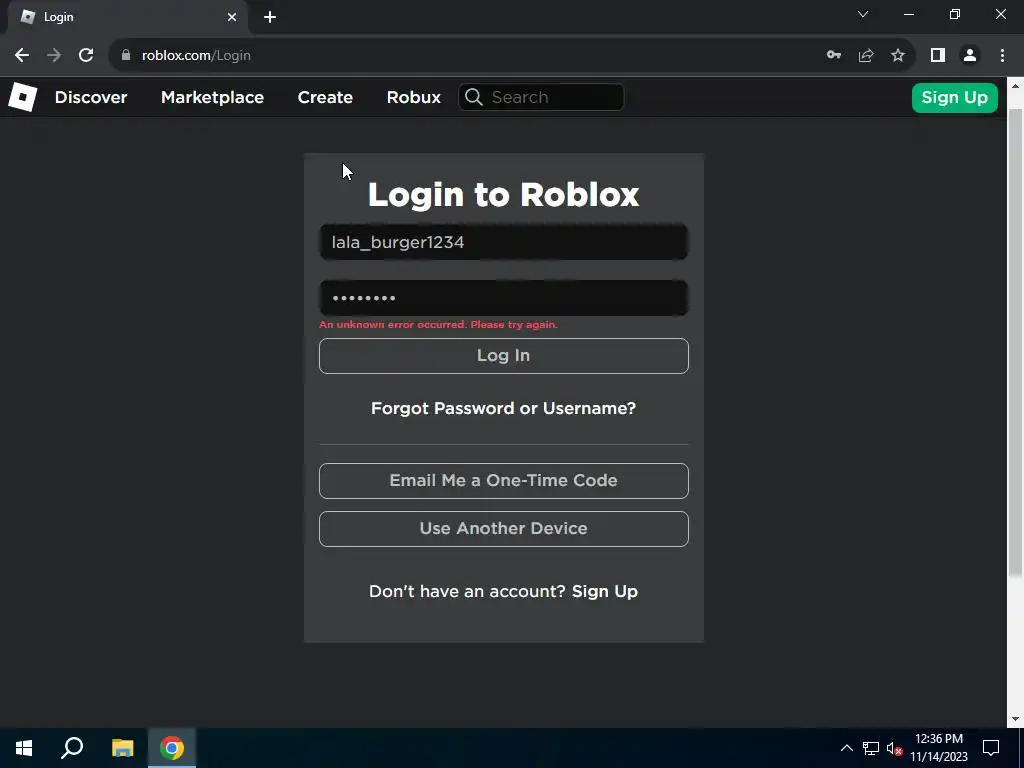Open the tab search chevron
The height and width of the screenshot is (768, 1024).
click(x=863, y=14)
